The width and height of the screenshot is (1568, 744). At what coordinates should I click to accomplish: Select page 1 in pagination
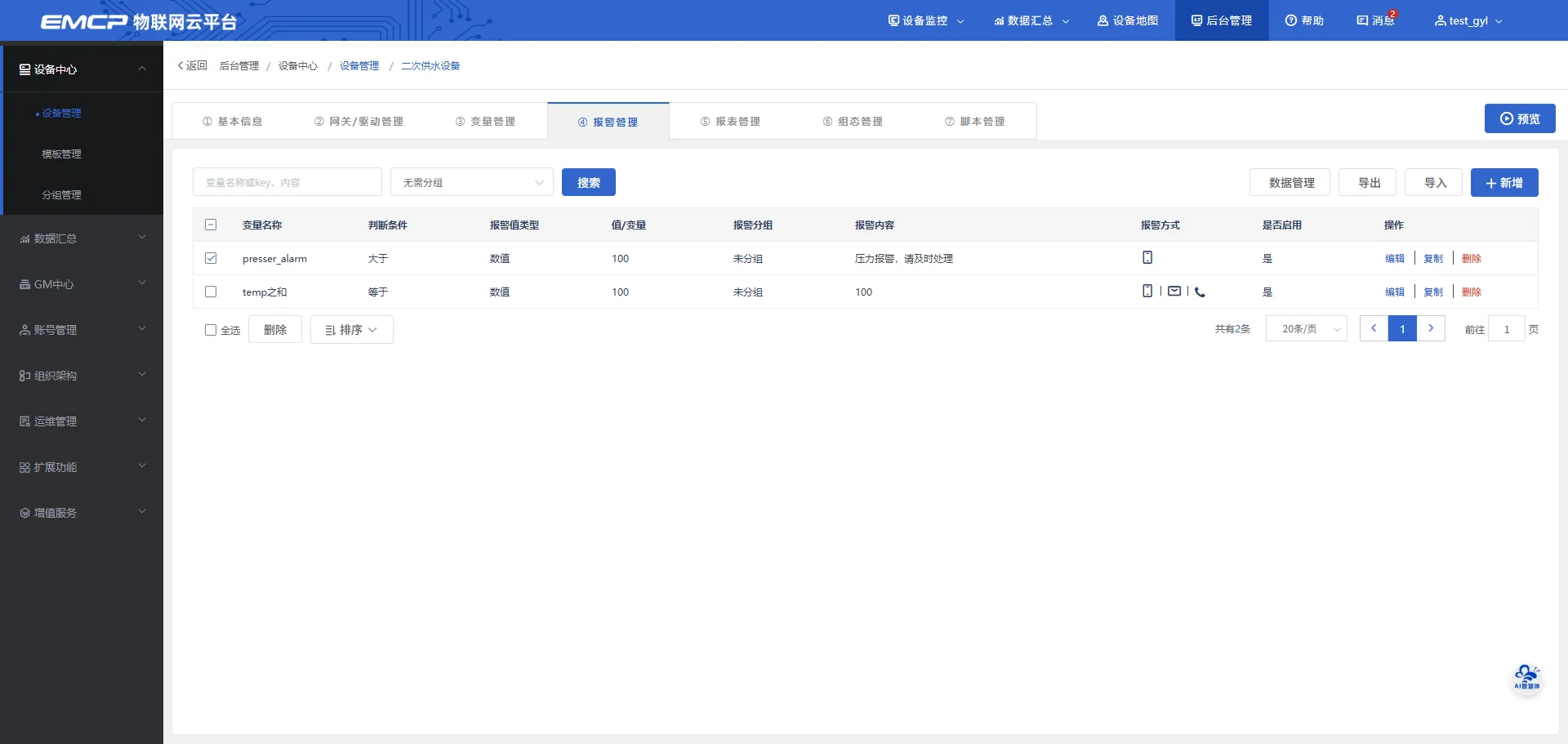click(1402, 328)
